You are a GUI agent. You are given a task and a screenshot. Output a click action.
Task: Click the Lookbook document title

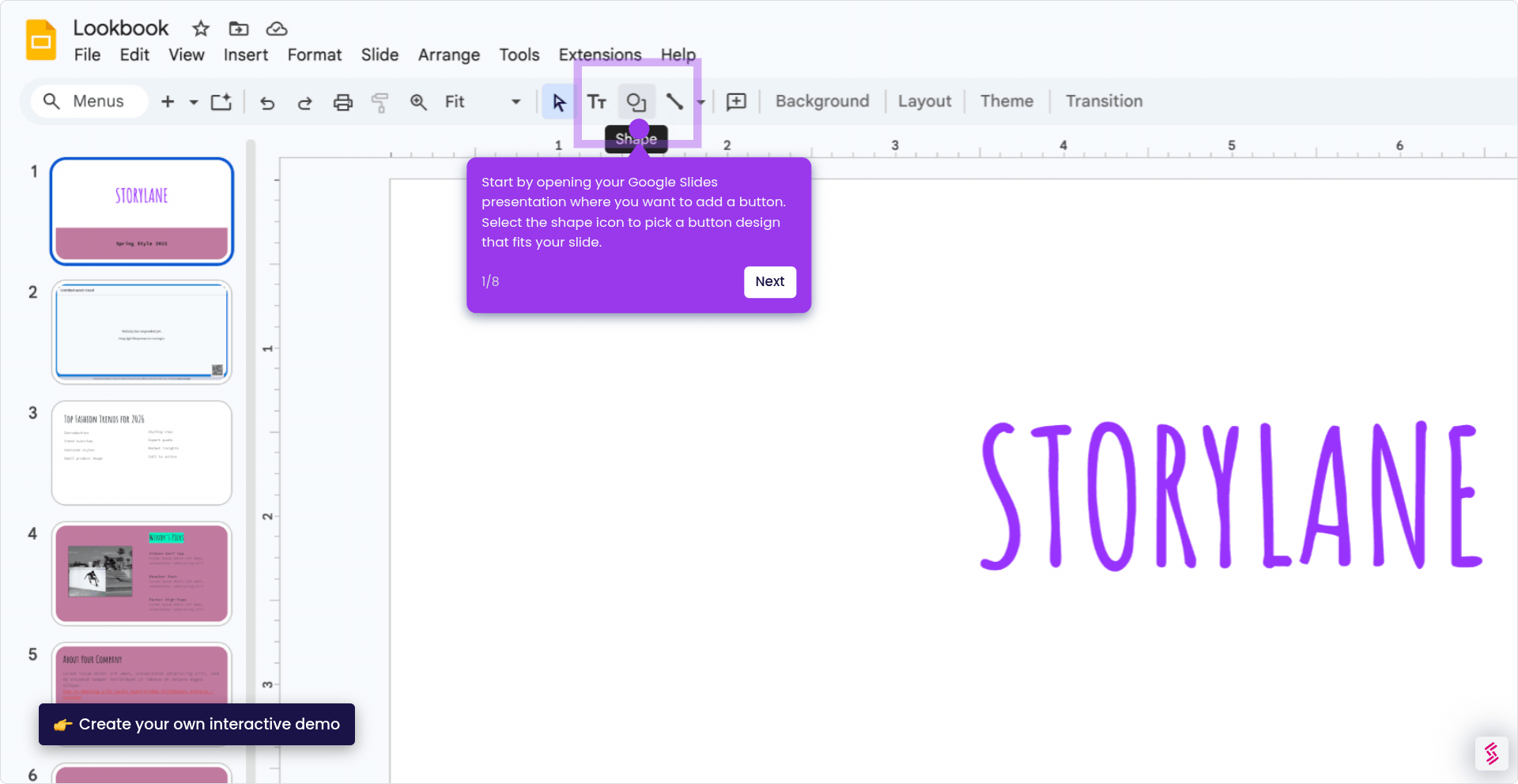tap(121, 28)
